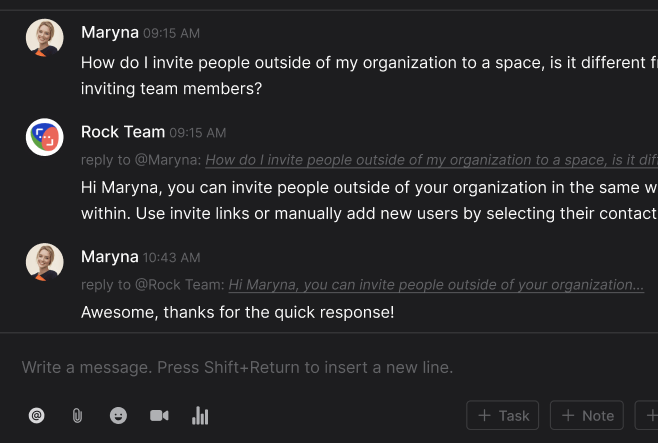Viewport: 658px width, 443px height.
Task: Click Maryna's avatar on the first message
Action: click(x=44, y=37)
